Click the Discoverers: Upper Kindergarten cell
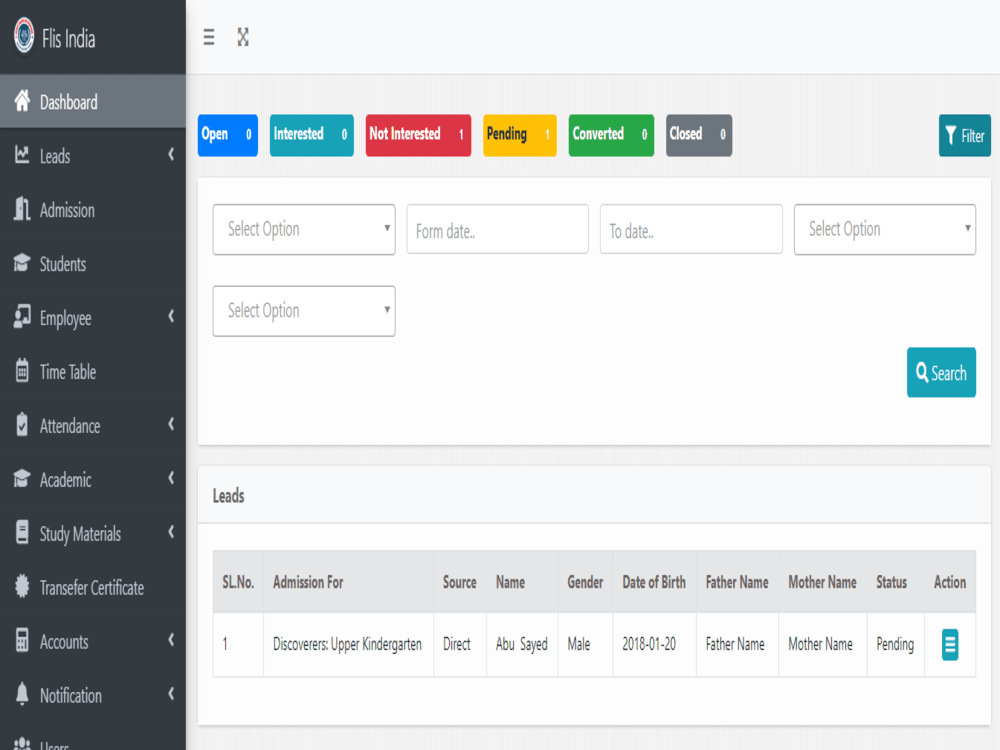 (x=348, y=644)
